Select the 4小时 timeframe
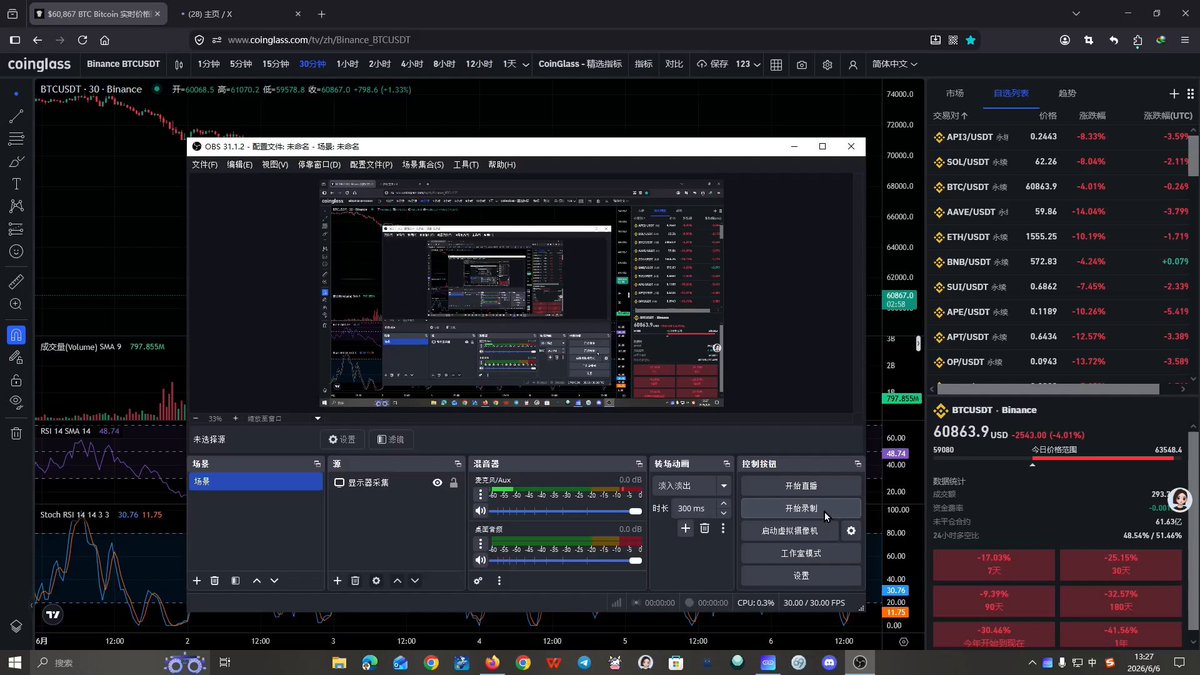 (x=412, y=64)
